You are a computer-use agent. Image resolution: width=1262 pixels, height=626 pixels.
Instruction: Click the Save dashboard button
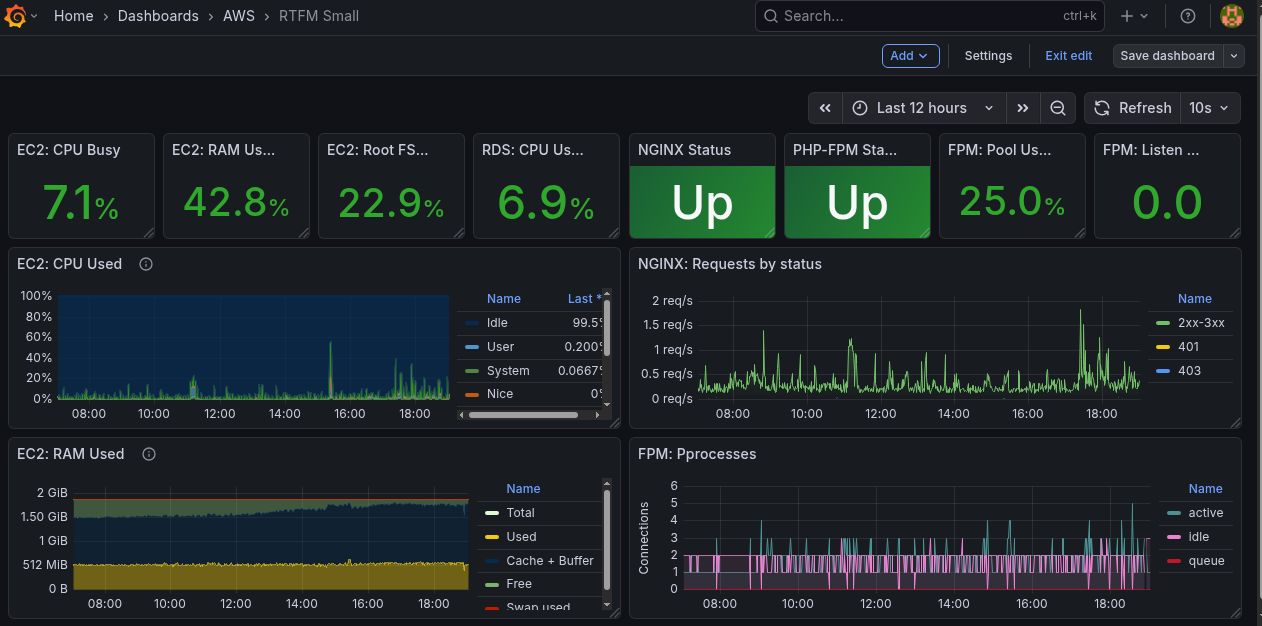[1167, 56]
